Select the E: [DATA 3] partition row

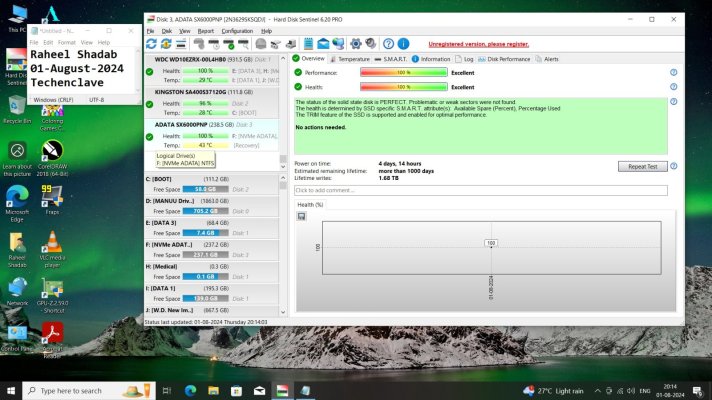click(x=212, y=228)
